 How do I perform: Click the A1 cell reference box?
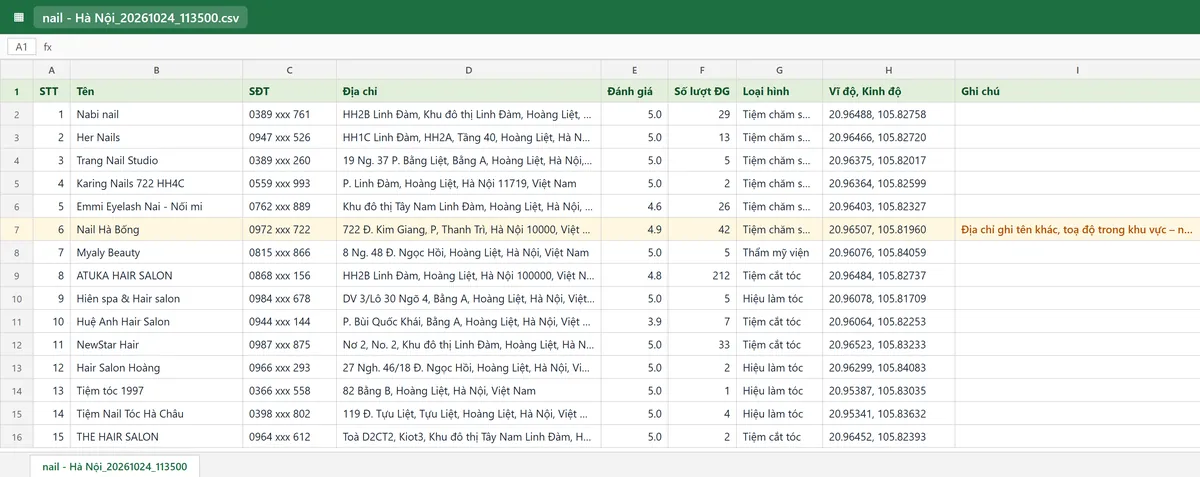pyautogui.click(x=21, y=47)
